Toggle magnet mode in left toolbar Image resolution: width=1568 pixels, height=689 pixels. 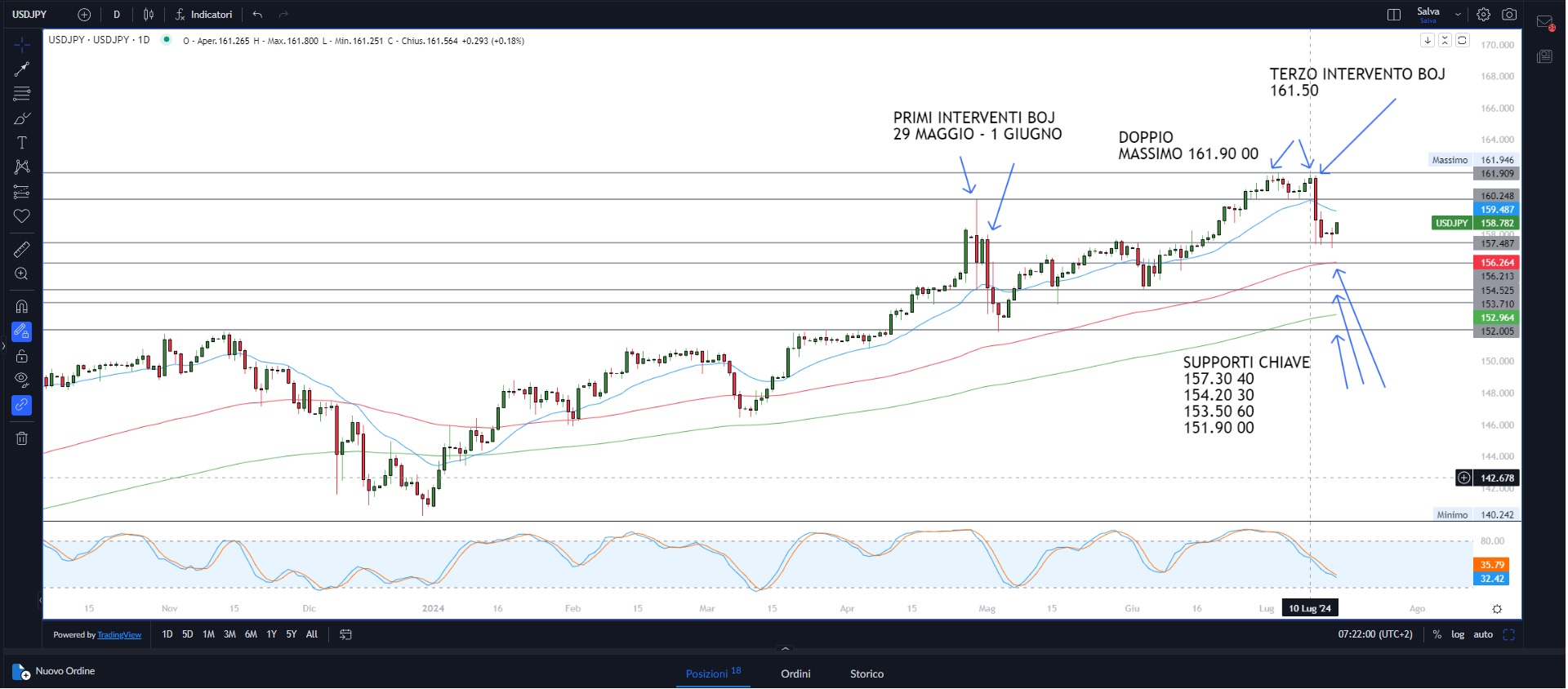coord(22,307)
